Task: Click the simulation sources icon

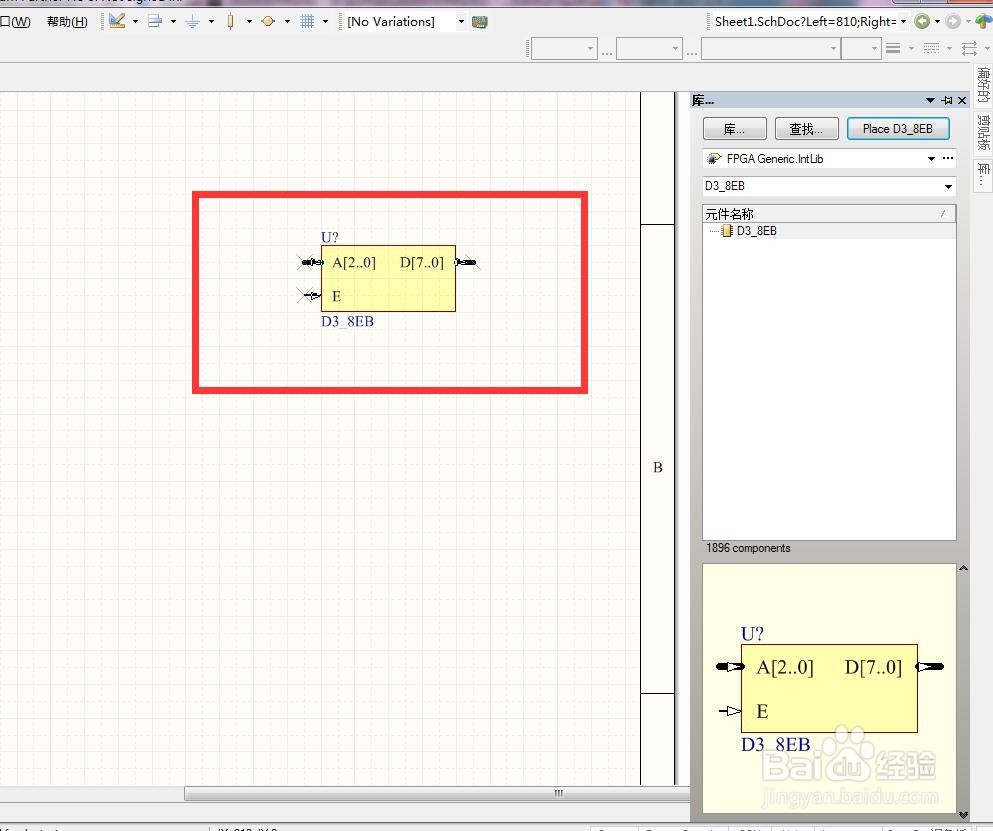Action: pyautogui.click(x=269, y=22)
